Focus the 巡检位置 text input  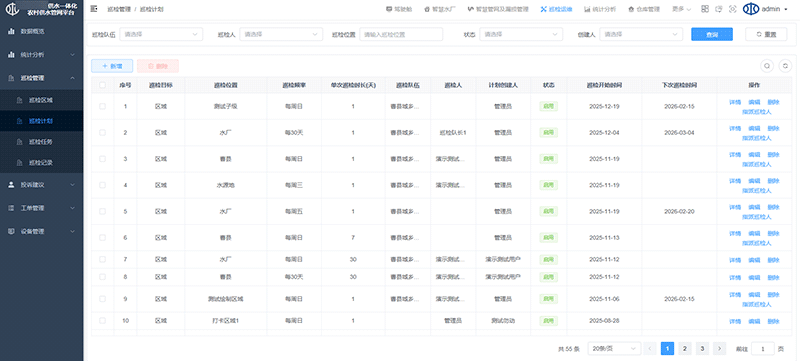pos(401,34)
